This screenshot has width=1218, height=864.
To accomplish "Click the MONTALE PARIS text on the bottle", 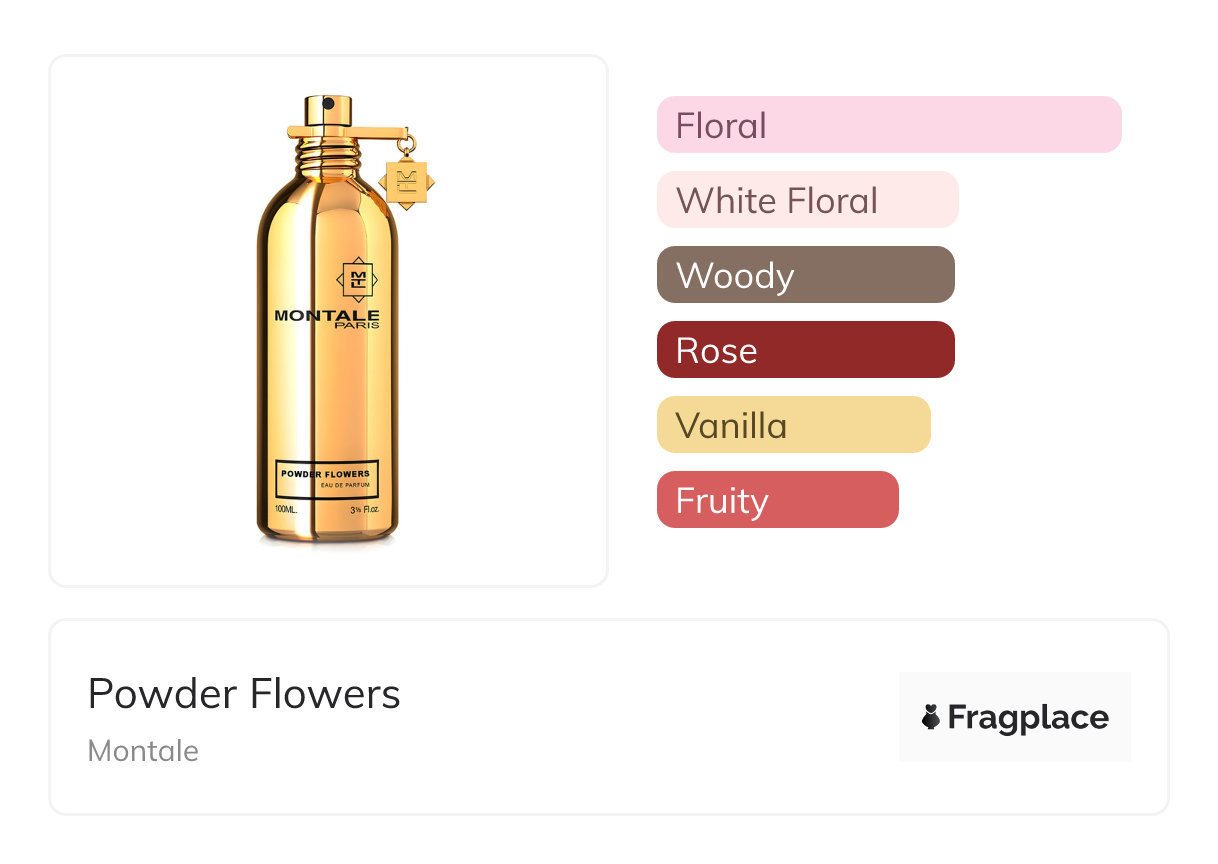I will (x=327, y=319).
